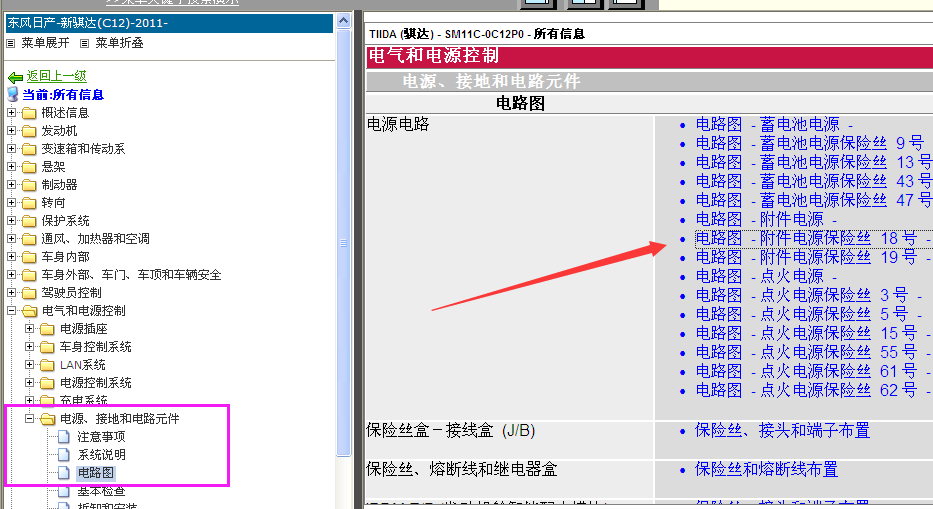This screenshot has width=933, height=509.
Task: Open 保险丝、接头和端子布置 link
Action: click(782, 430)
